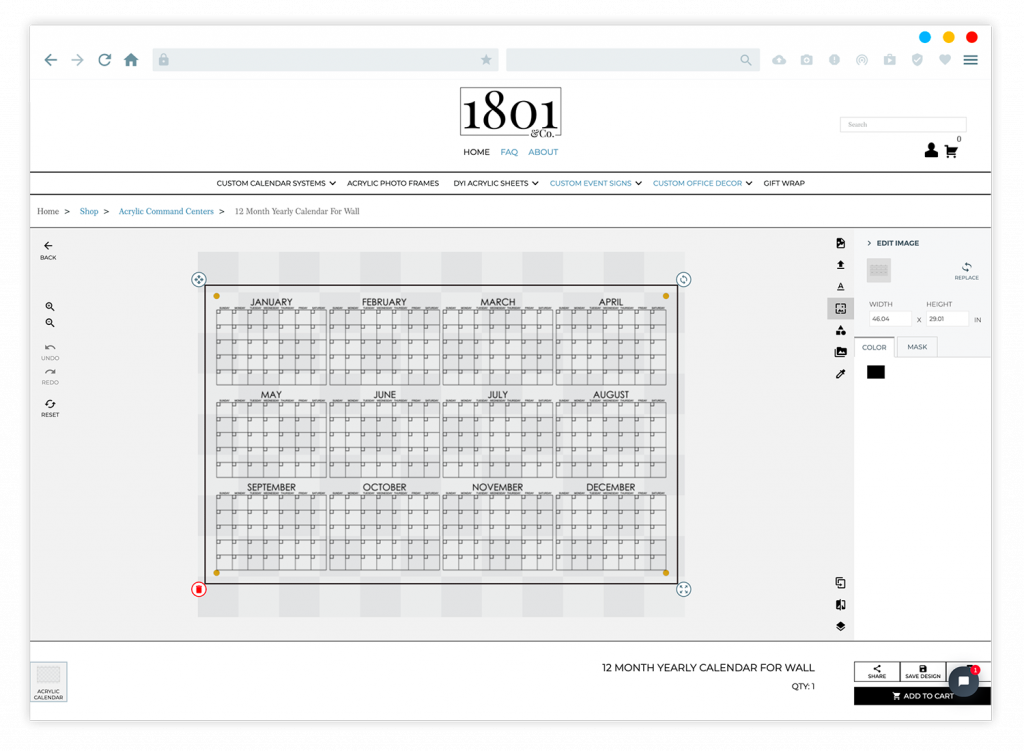Click the Width input field
Screen dimensions: 1024x751
[x=889, y=319]
